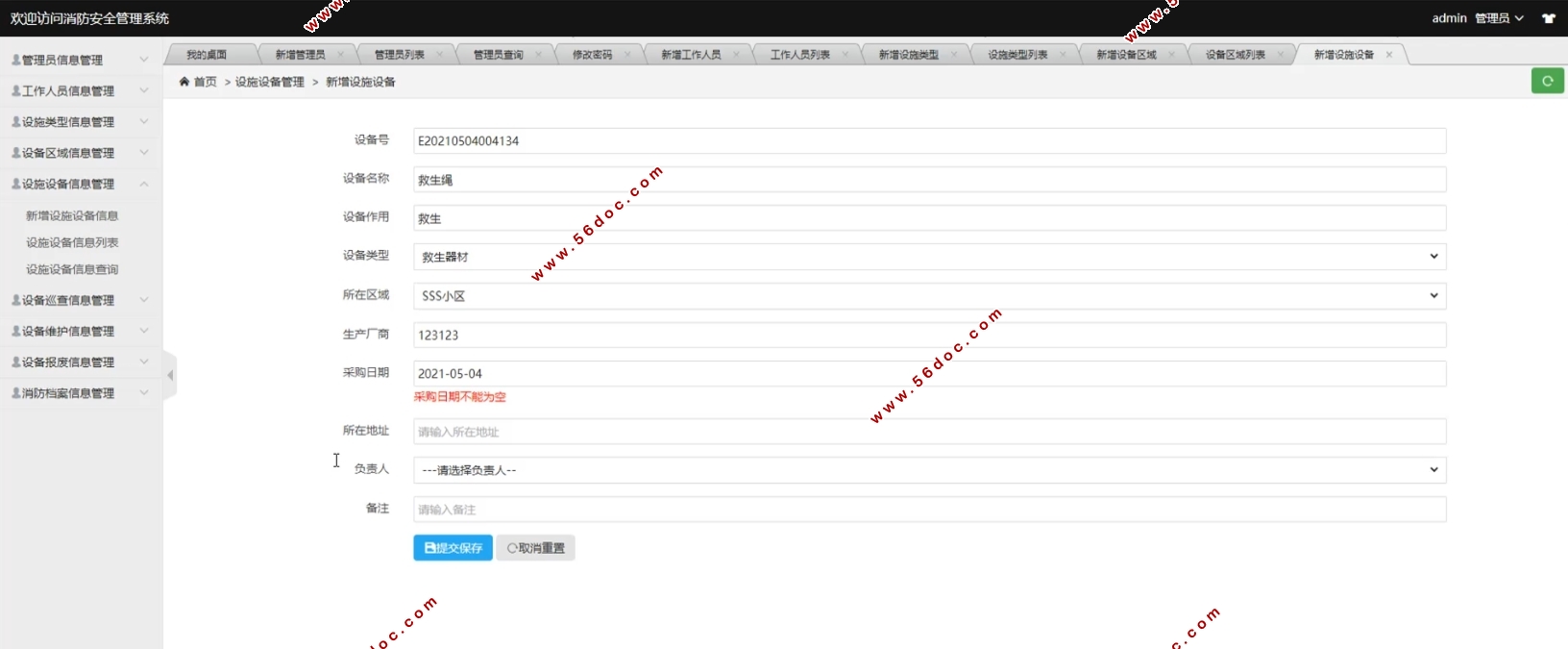Click 首页 breadcrumb link
1568x649 pixels.
click(x=206, y=82)
